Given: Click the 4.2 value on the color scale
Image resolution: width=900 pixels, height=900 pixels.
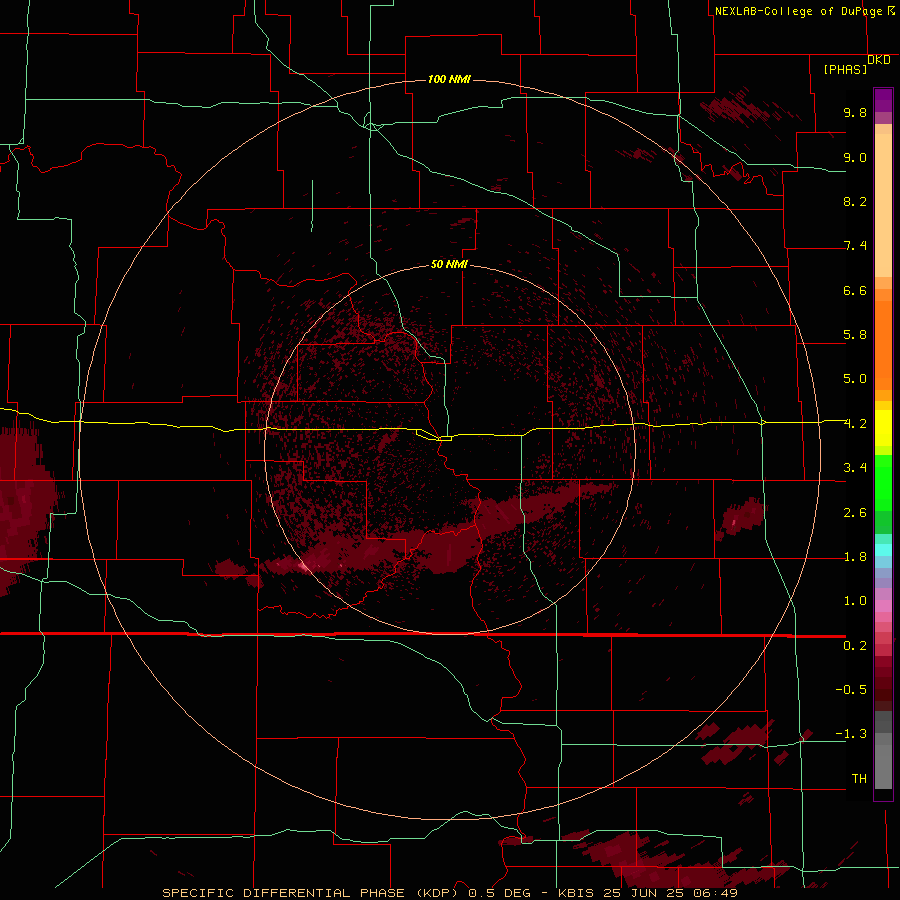Looking at the screenshot, I should (x=855, y=424).
